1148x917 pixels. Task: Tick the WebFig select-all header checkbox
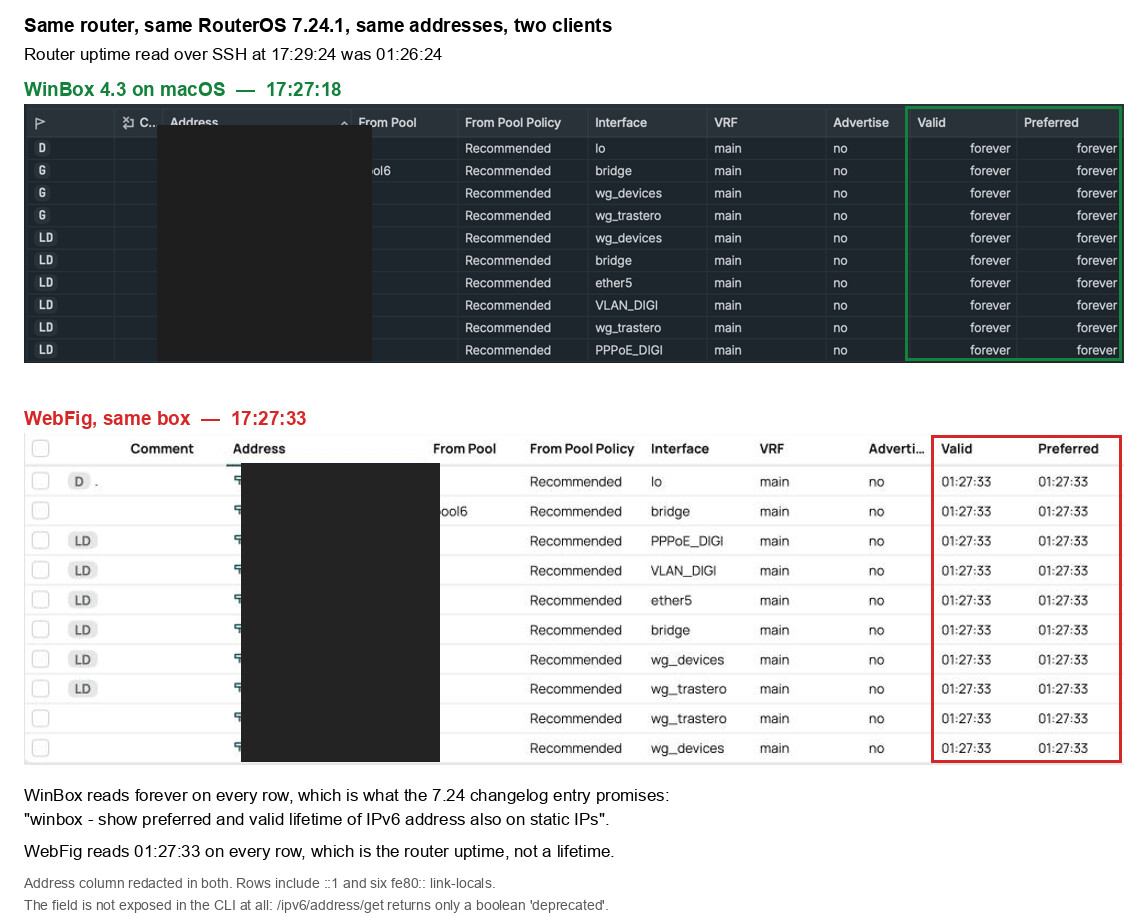point(41,448)
